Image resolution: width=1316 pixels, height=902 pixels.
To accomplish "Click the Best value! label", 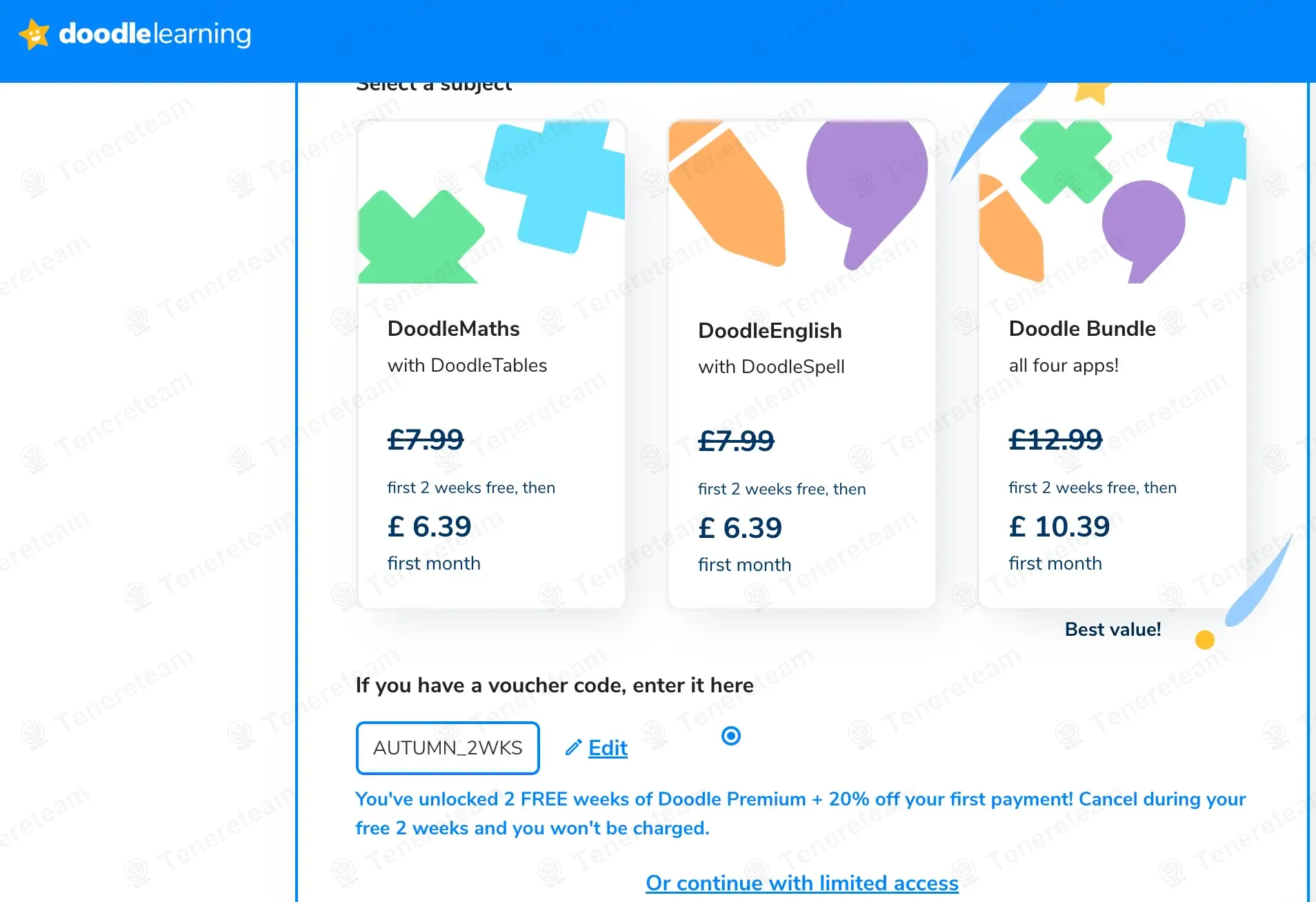I will coord(1113,630).
